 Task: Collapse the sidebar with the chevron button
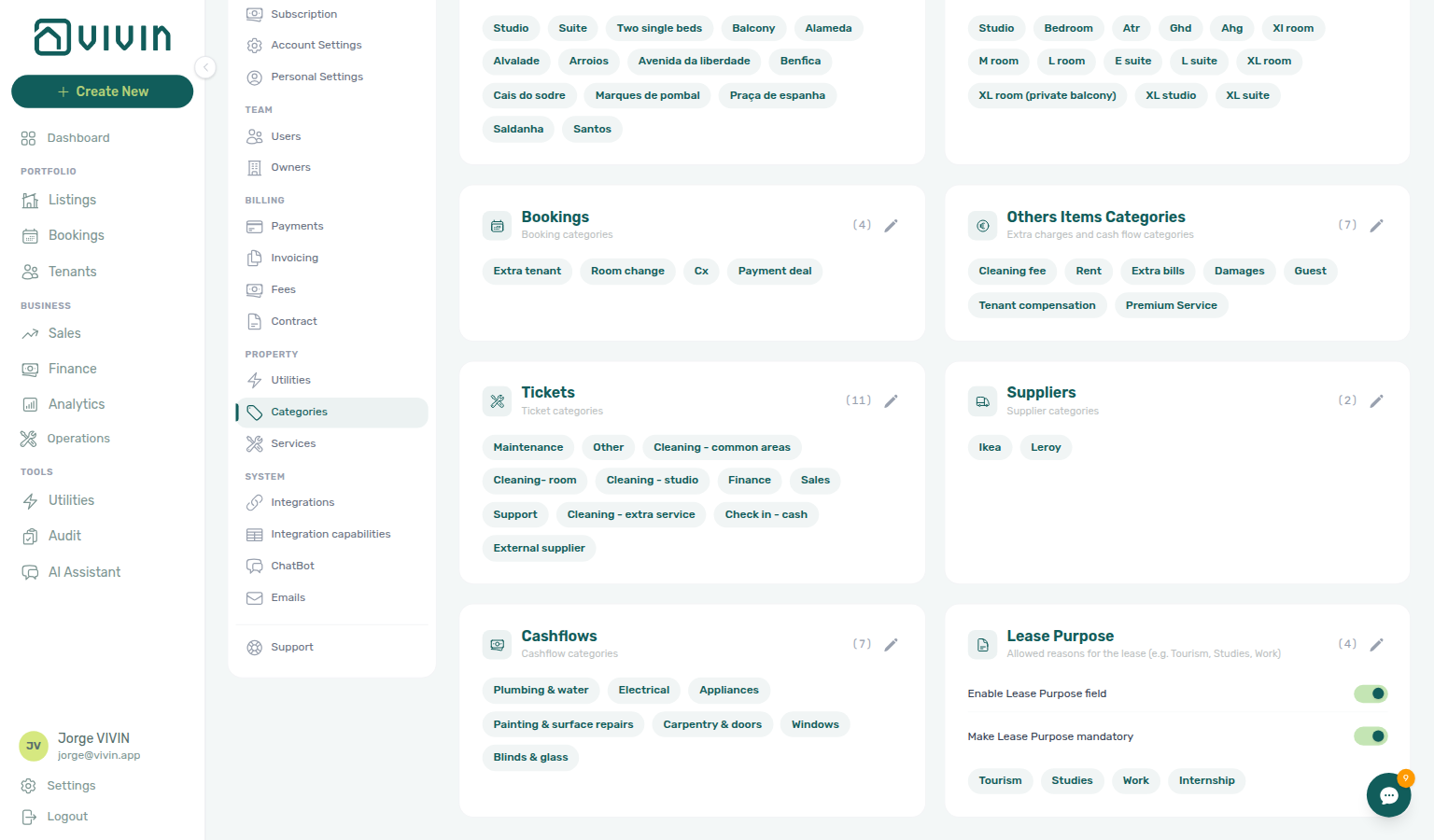[x=205, y=67]
